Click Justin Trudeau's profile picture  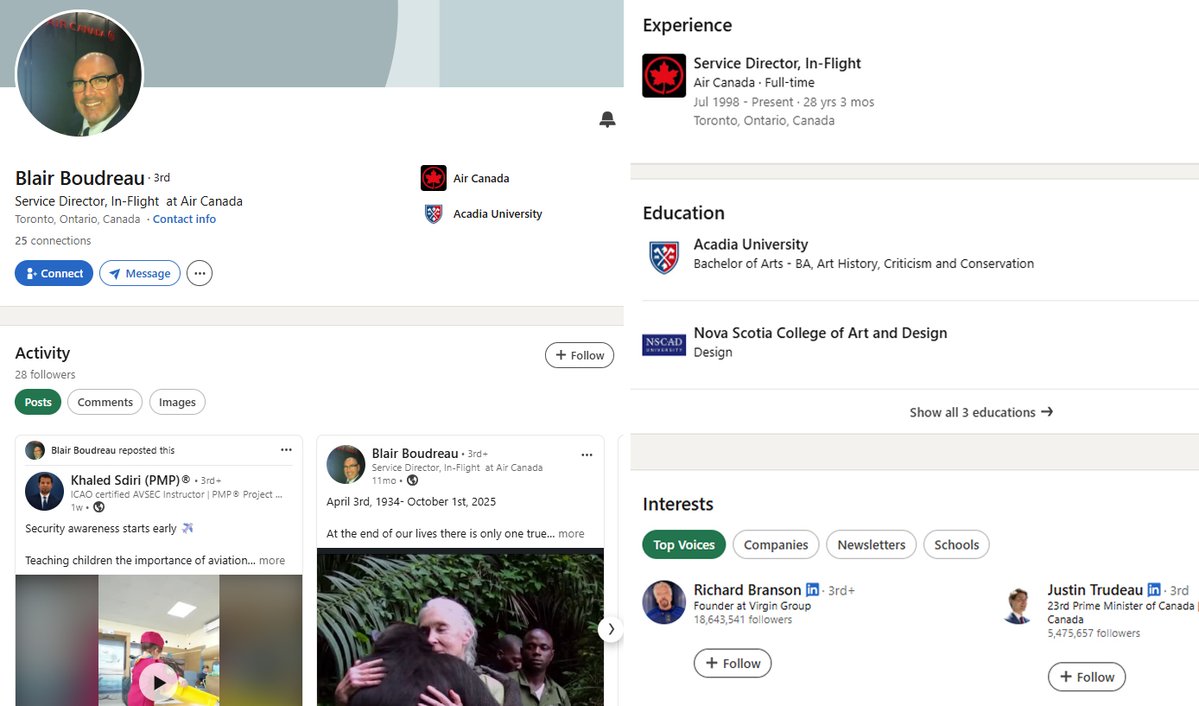[x=1018, y=605]
